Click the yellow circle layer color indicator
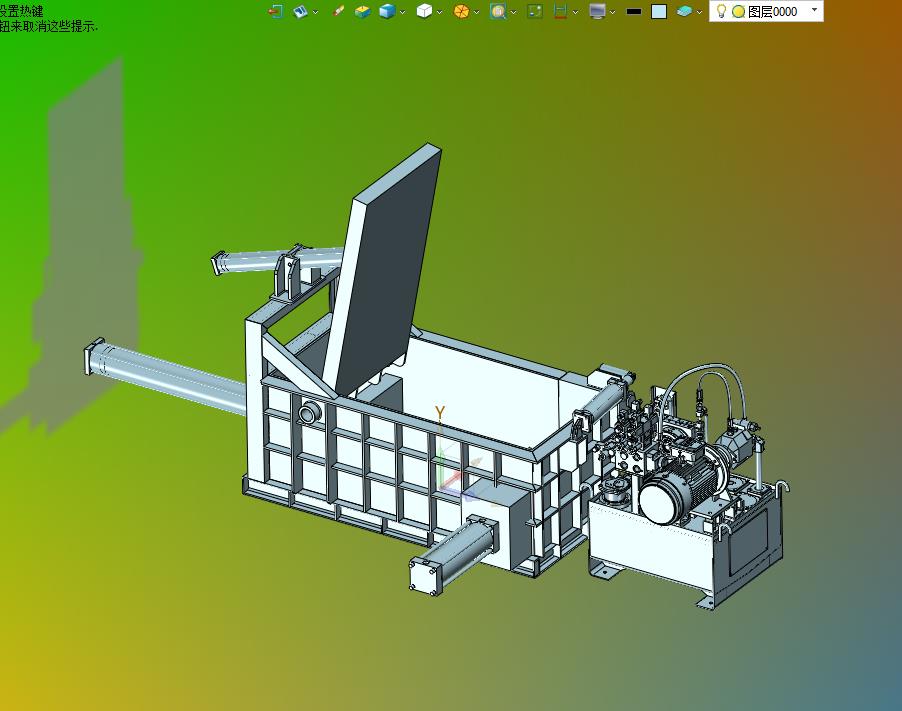 pos(739,12)
